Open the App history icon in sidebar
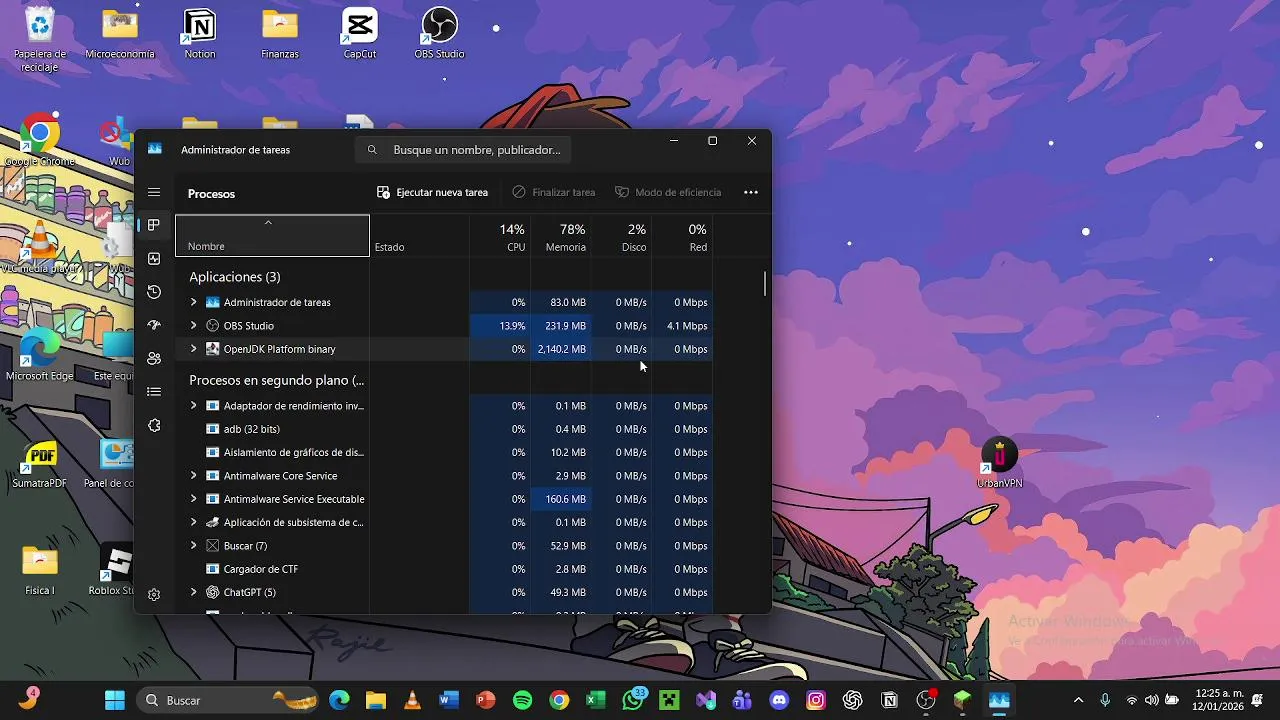Viewport: 1280px width, 720px height. [154, 292]
